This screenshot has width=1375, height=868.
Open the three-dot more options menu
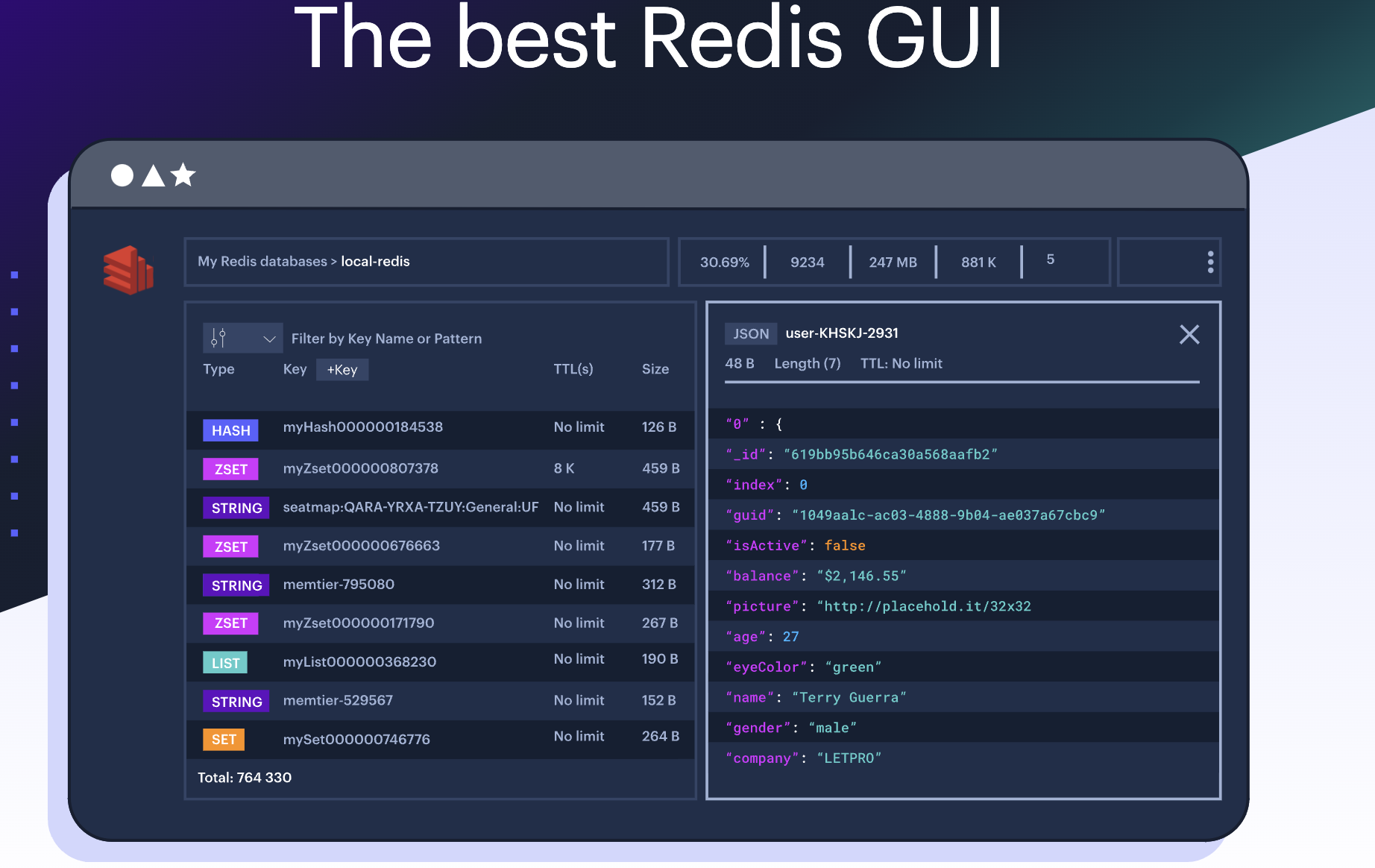(1210, 262)
